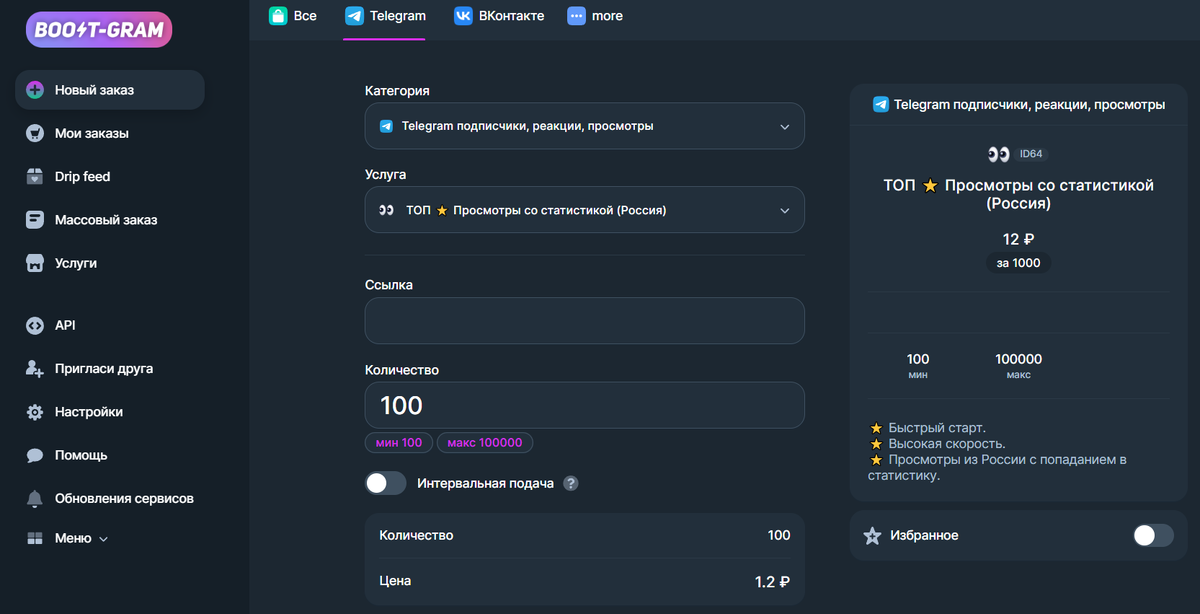Click the 100 value in the Количество summary row
Viewport: 1200px width, 614px height.
(779, 535)
